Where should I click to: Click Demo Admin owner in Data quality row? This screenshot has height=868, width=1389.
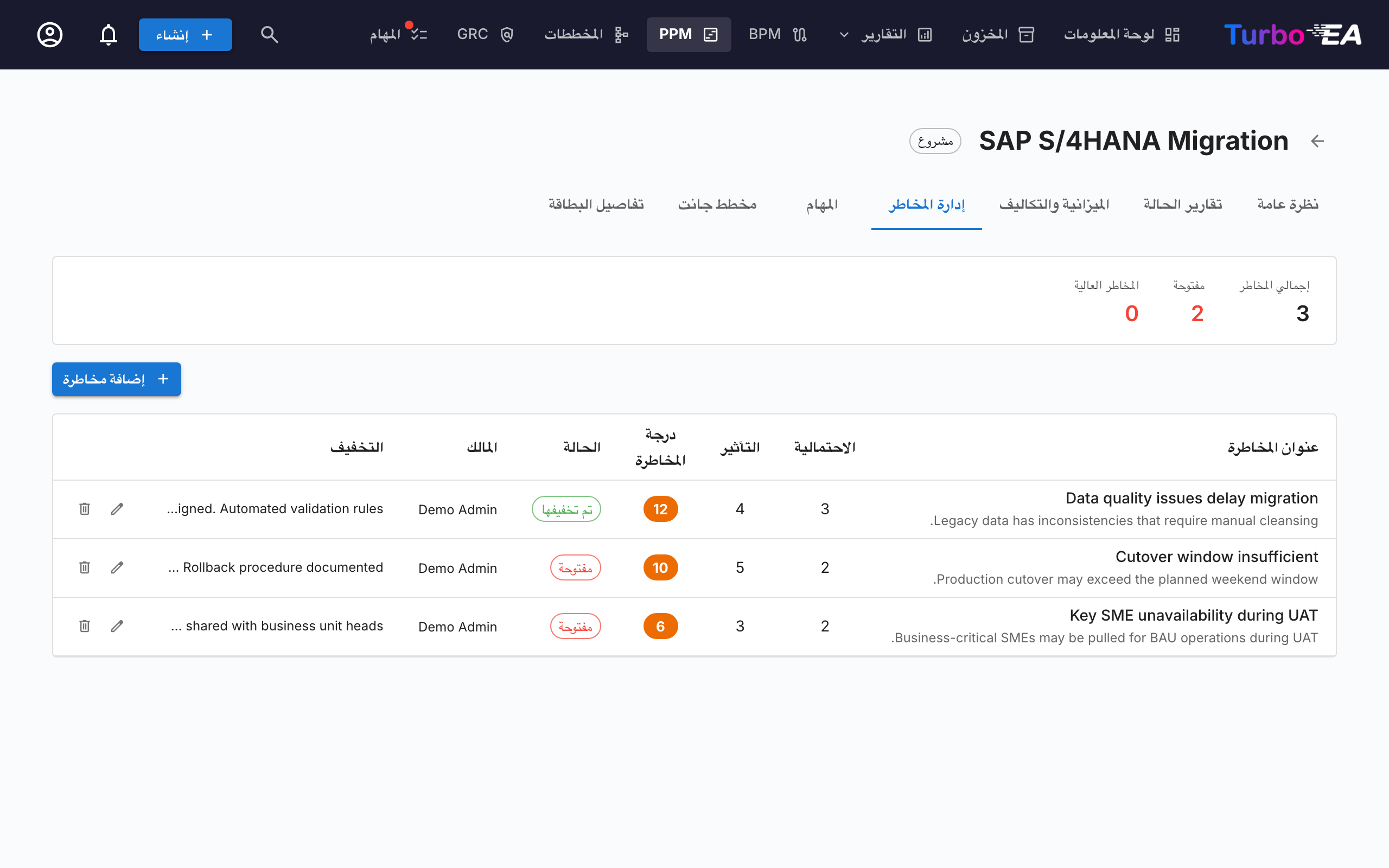457,510
